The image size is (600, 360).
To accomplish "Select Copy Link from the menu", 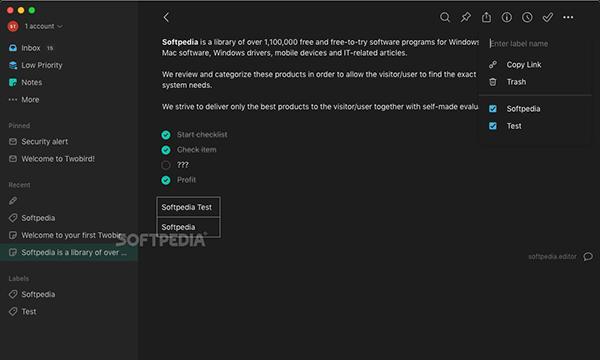I will click(x=524, y=65).
